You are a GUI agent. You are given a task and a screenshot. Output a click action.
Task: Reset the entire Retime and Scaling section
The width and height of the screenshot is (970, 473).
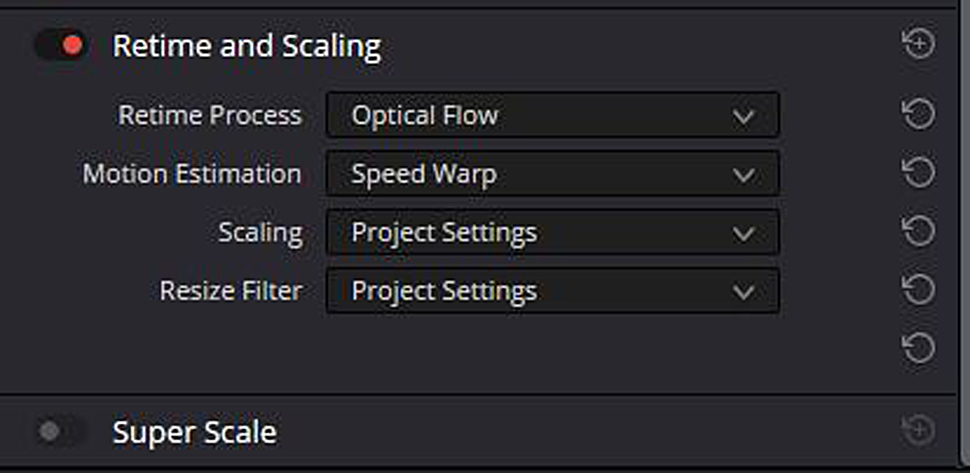click(919, 44)
